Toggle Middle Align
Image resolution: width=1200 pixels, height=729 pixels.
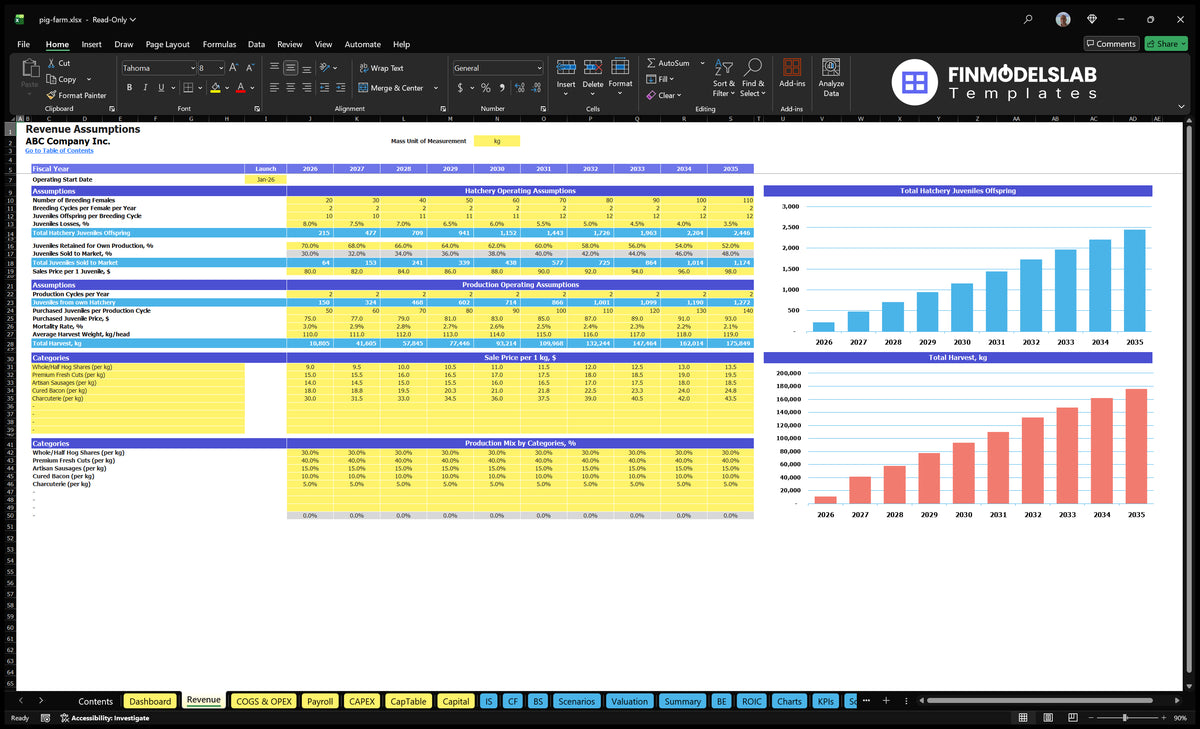(290, 67)
